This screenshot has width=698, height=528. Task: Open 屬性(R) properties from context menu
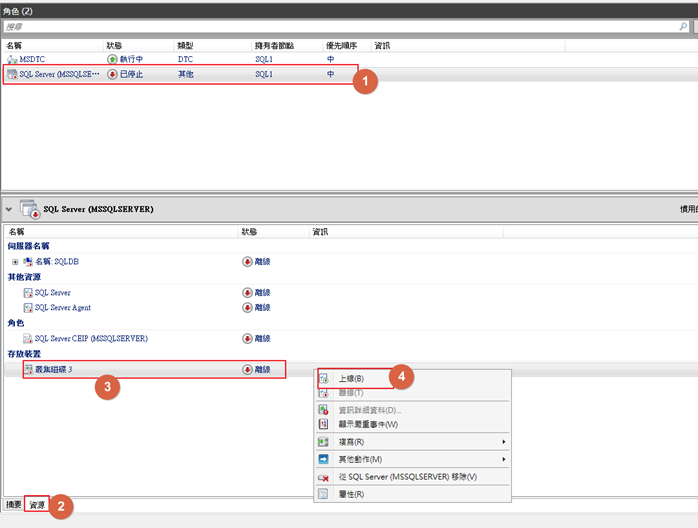coord(351,494)
